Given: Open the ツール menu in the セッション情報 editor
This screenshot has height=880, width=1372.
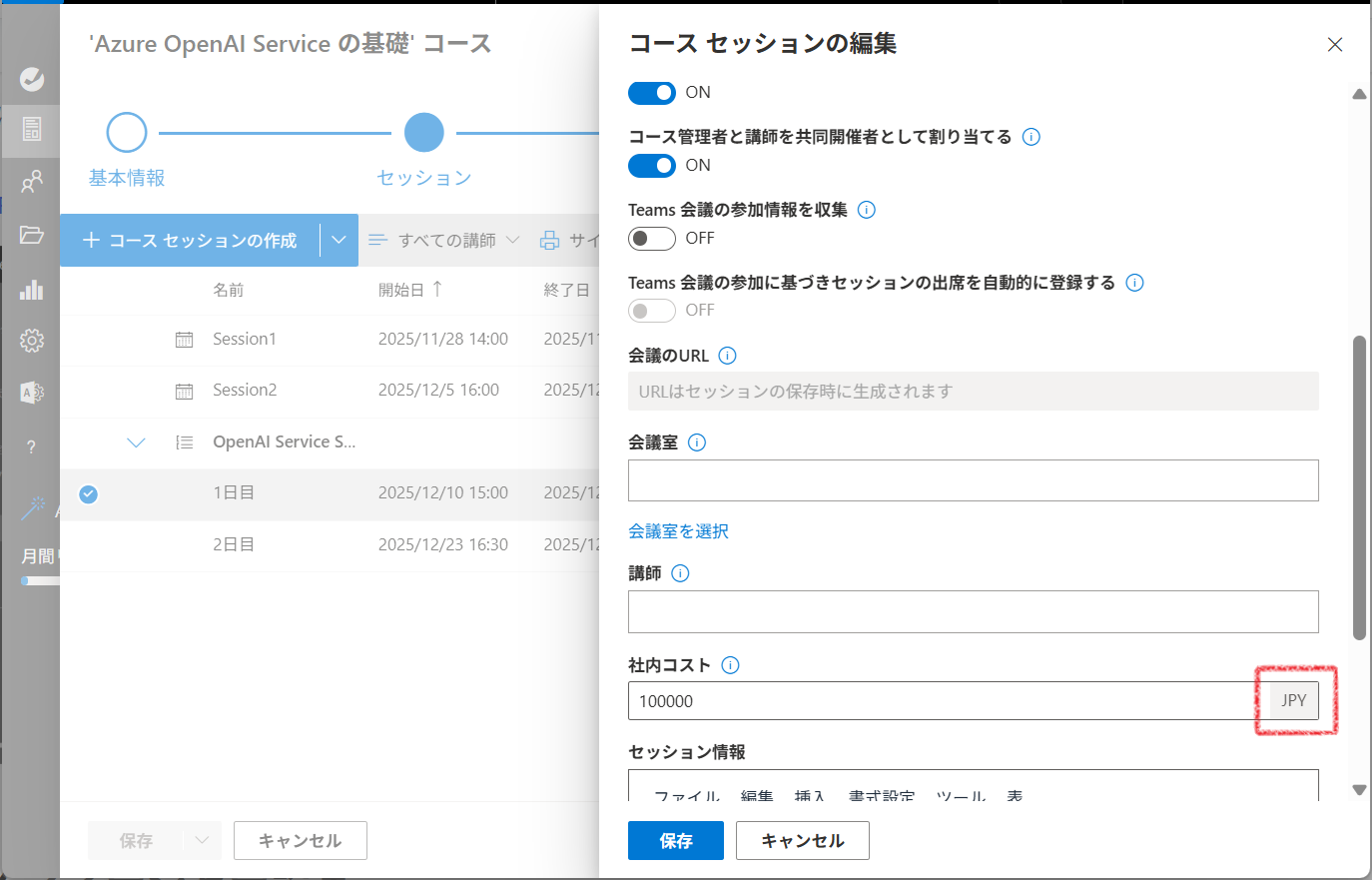Looking at the screenshot, I should [x=961, y=795].
